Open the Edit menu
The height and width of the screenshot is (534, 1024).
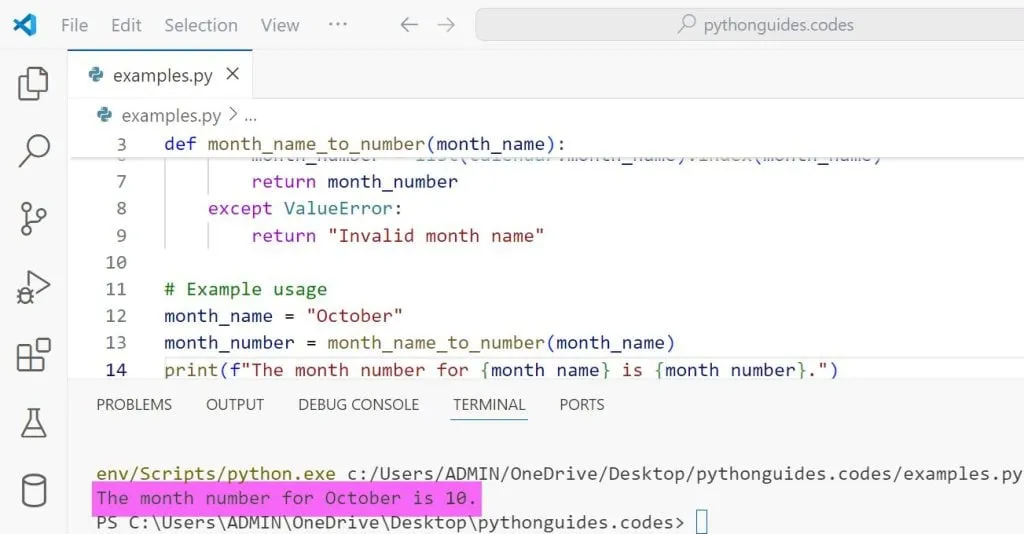pyautogui.click(x=126, y=25)
